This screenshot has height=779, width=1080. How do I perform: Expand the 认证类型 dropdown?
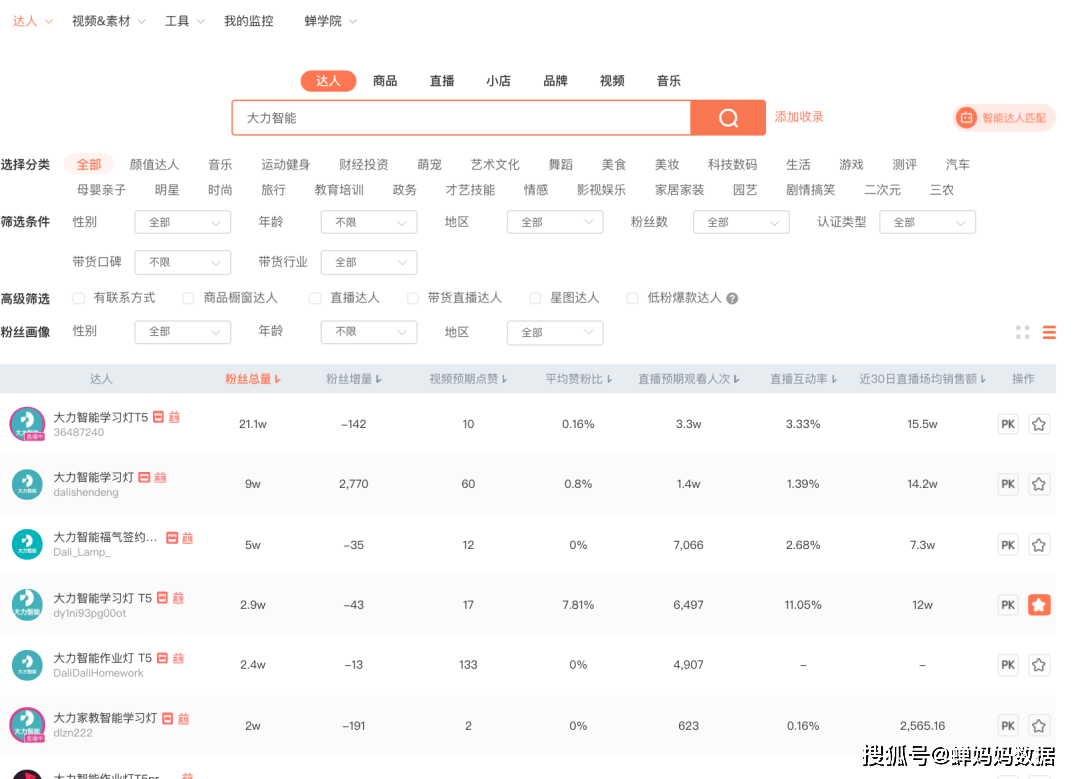click(x=927, y=222)
